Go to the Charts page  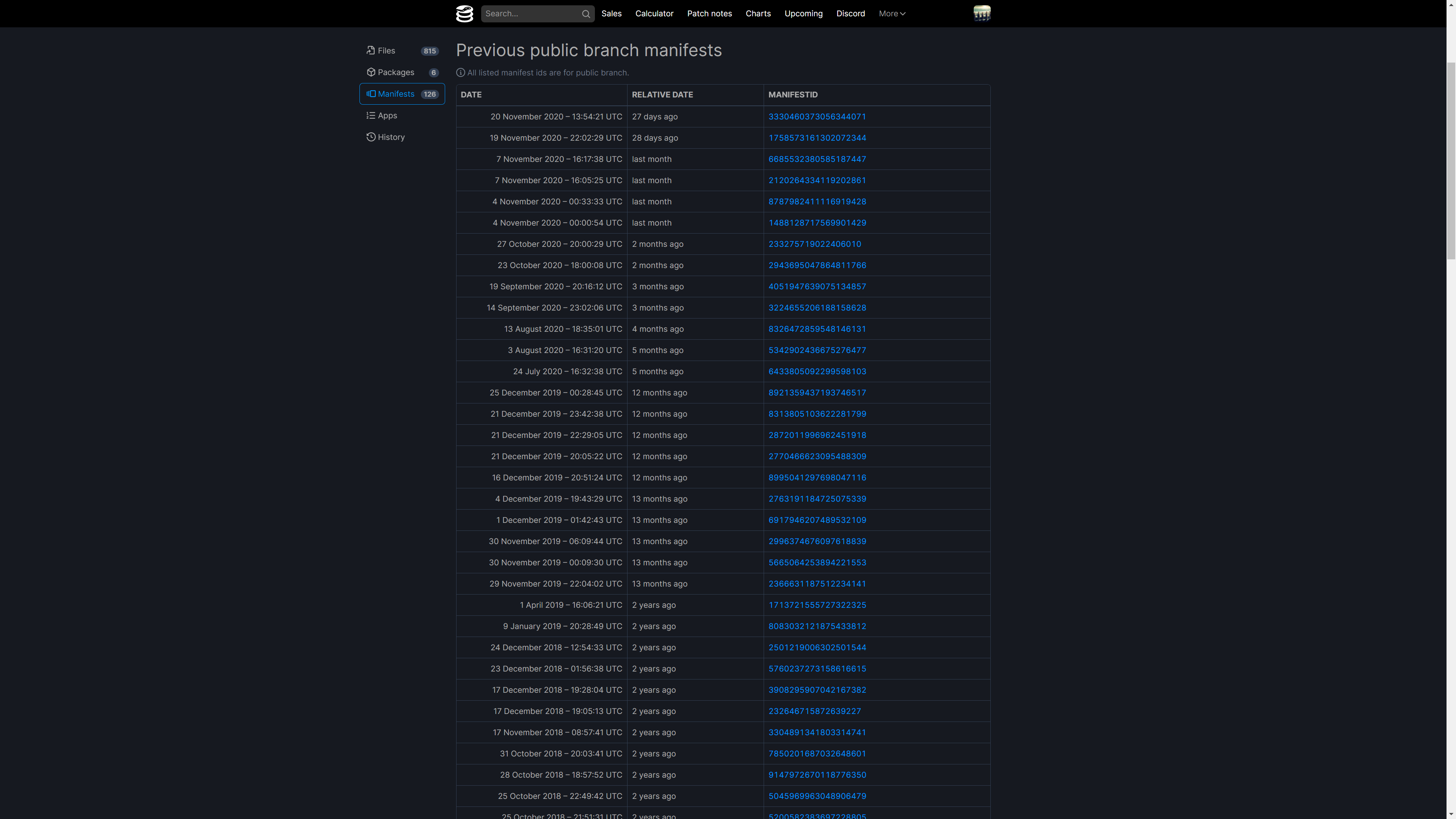pos(758,14)
